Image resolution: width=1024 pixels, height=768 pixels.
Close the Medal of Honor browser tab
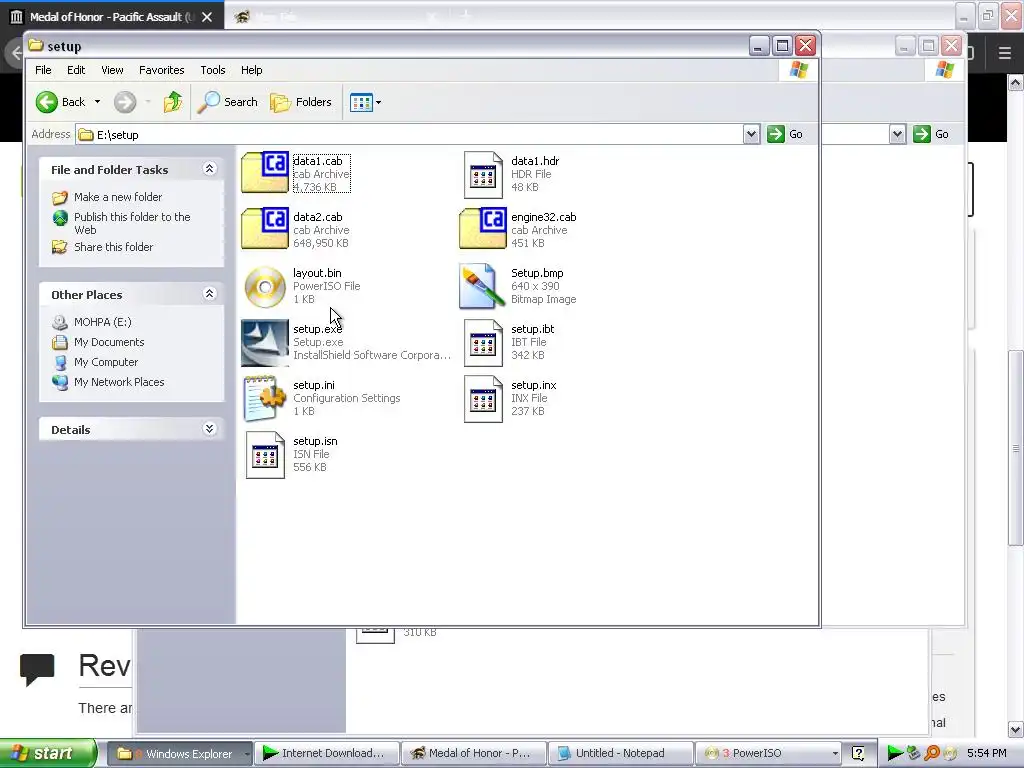(207, 17)
